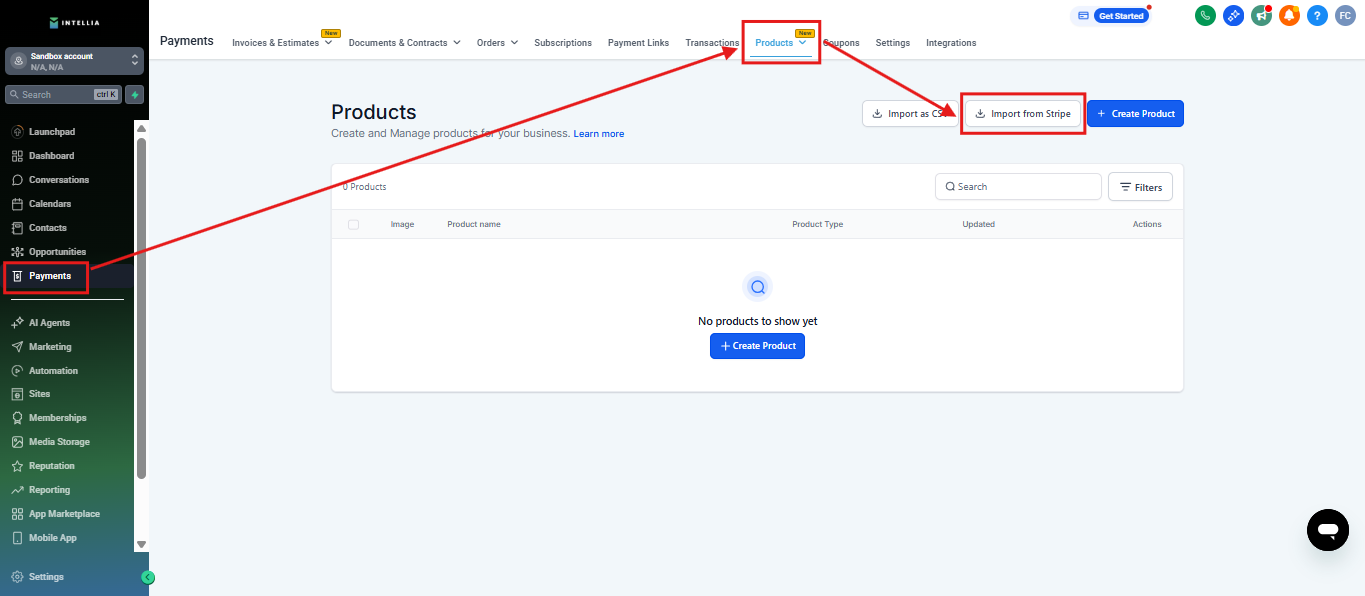
Task: Expand Invoices & Estimates dropdown
Action: 283,43
